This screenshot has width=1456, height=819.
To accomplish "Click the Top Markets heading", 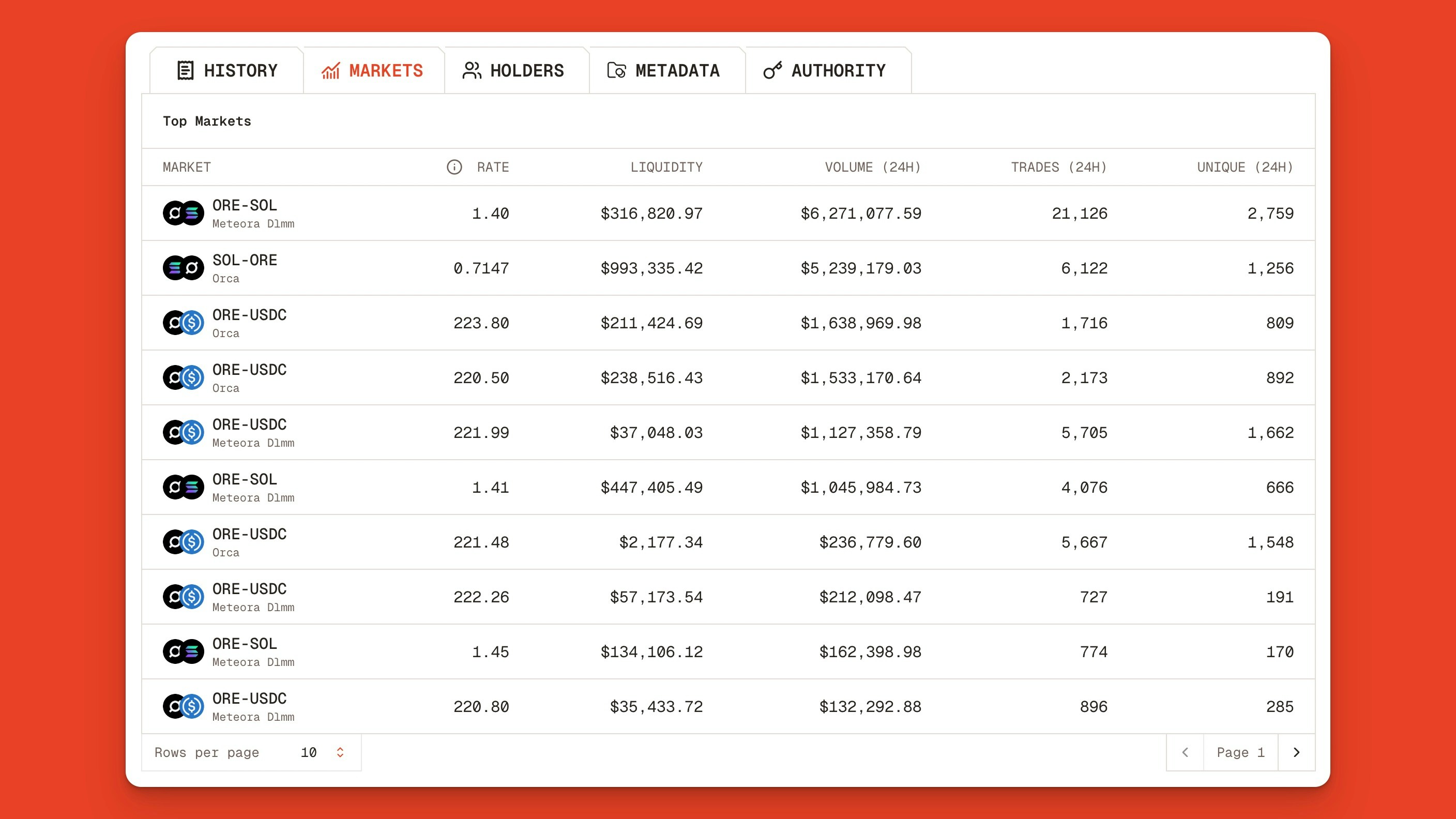I will pos(207,121).
